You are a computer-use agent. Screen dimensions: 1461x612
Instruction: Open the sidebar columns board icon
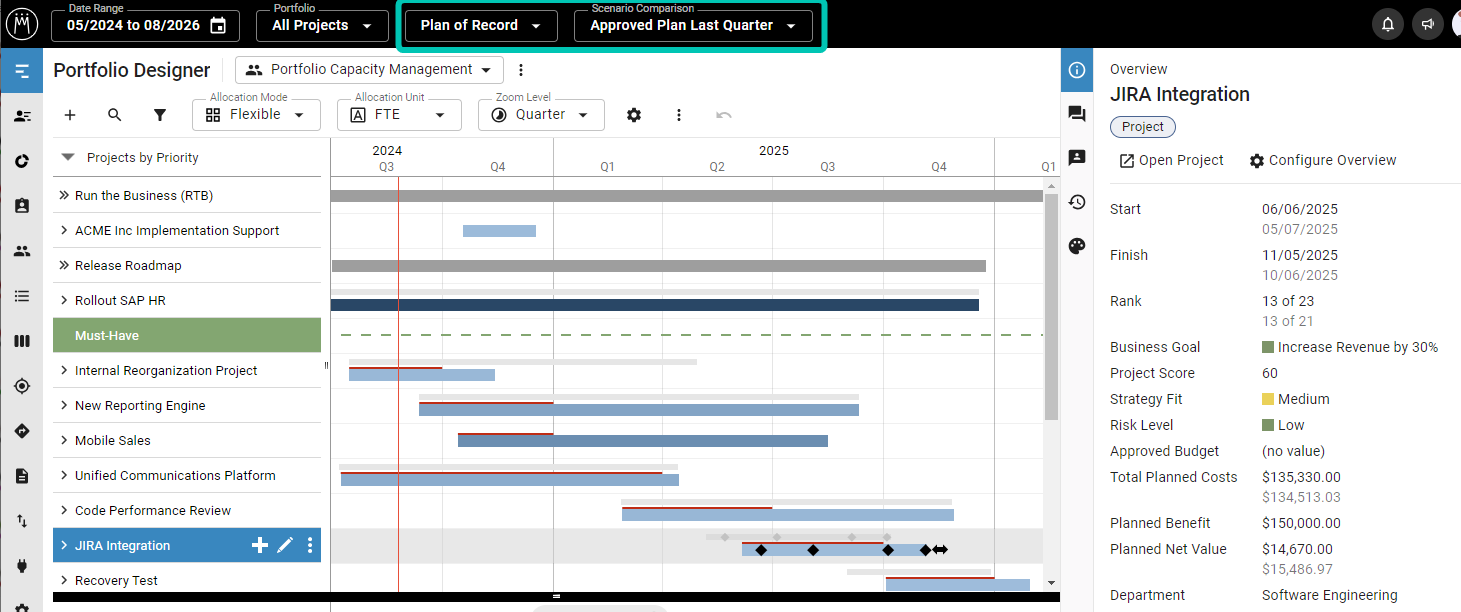click(22, 341)
